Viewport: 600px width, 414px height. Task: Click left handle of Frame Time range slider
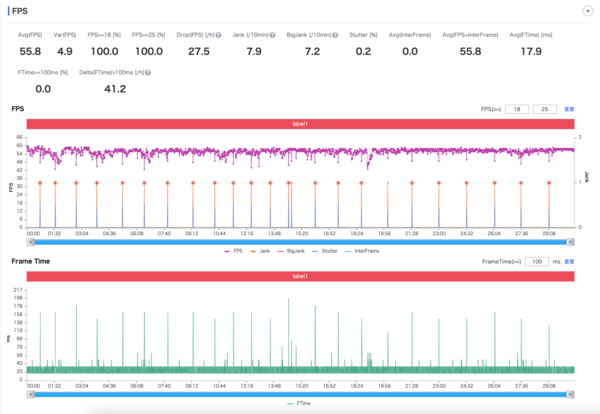pos(31,394)
